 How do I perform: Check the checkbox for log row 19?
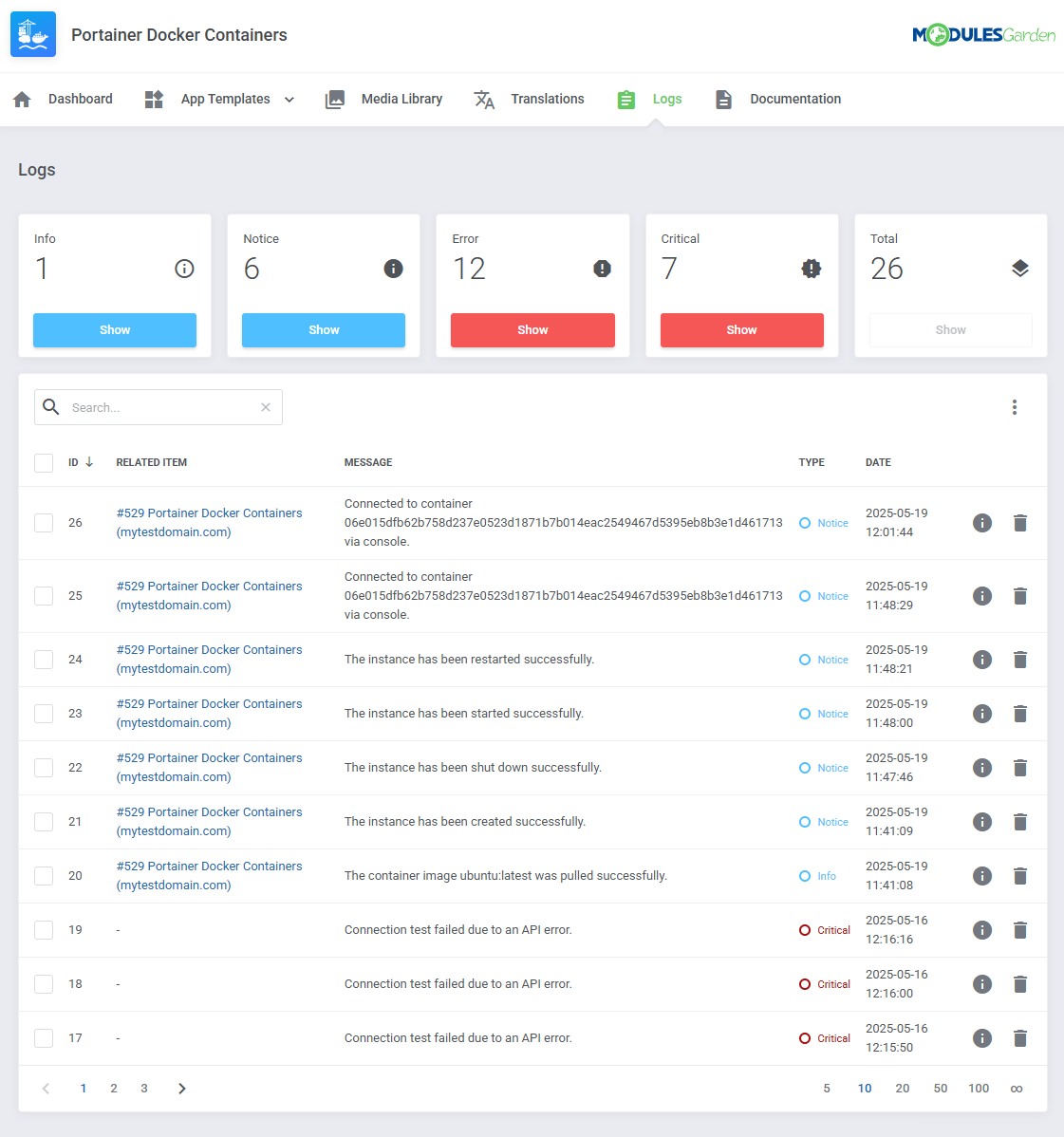pos(44,929)
